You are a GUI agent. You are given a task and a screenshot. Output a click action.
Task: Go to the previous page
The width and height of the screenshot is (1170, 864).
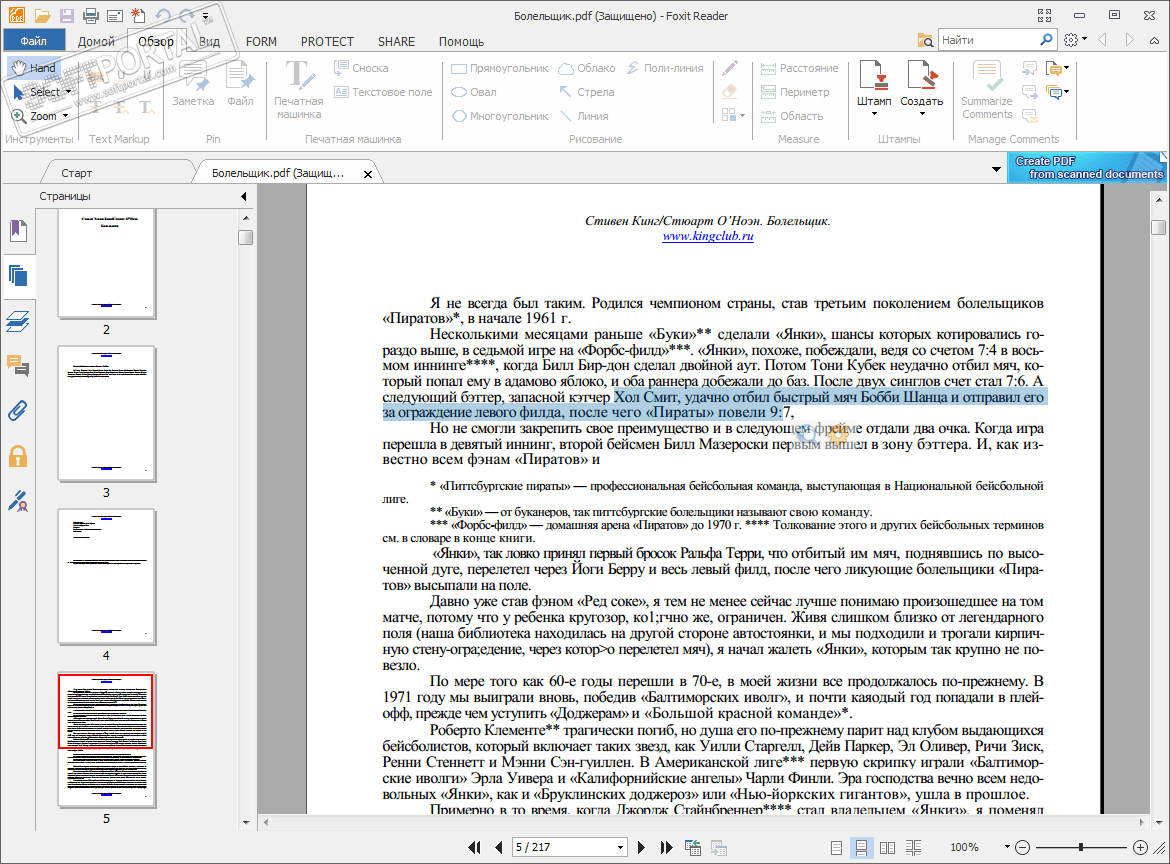click(498, 848)
